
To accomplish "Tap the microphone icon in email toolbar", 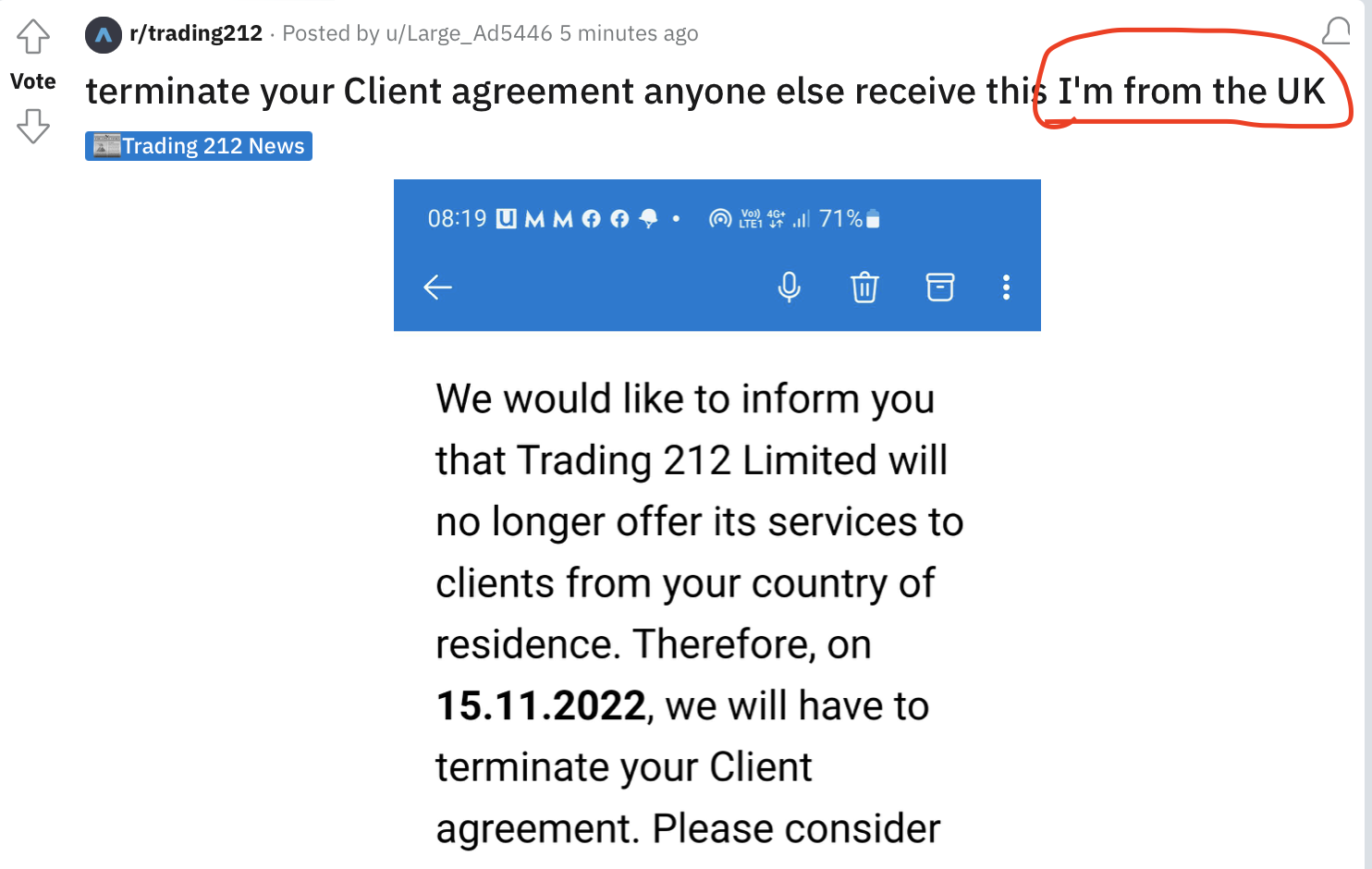I will tap(789, 288).
